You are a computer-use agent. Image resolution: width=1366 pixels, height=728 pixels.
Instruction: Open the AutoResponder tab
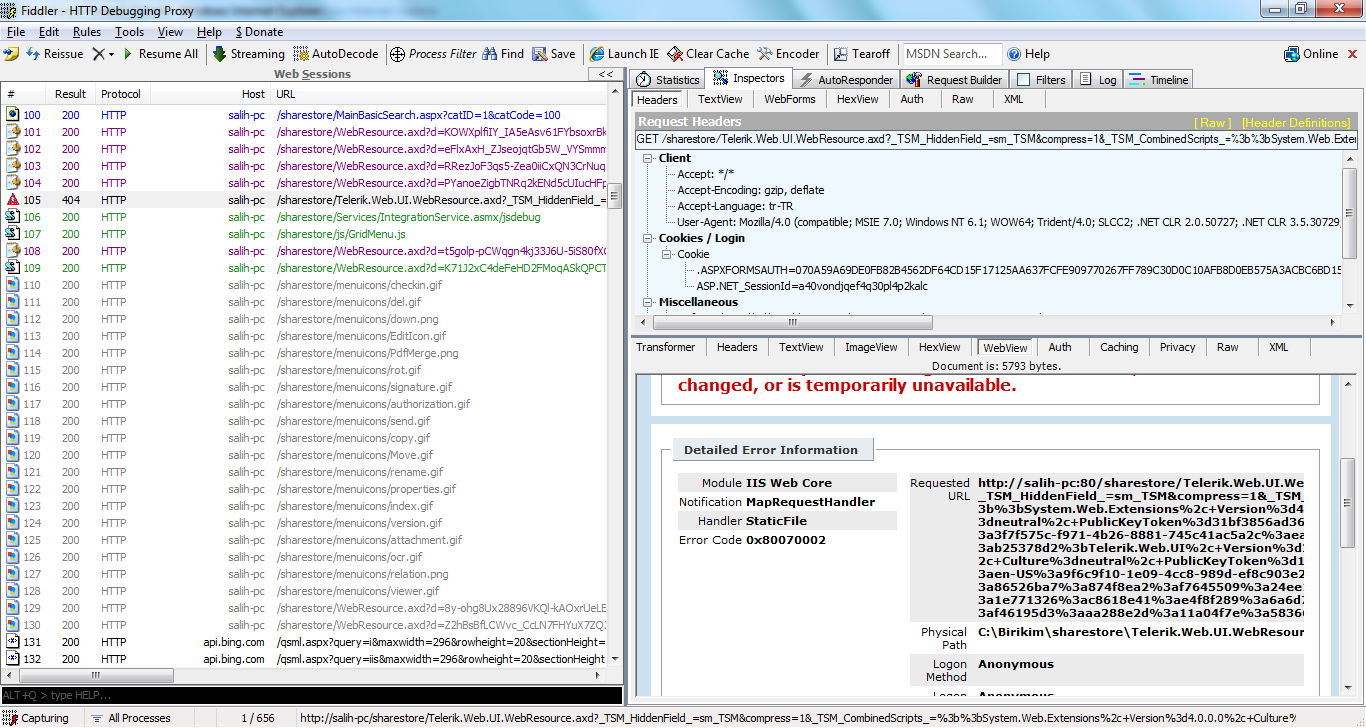pos(845,80)
